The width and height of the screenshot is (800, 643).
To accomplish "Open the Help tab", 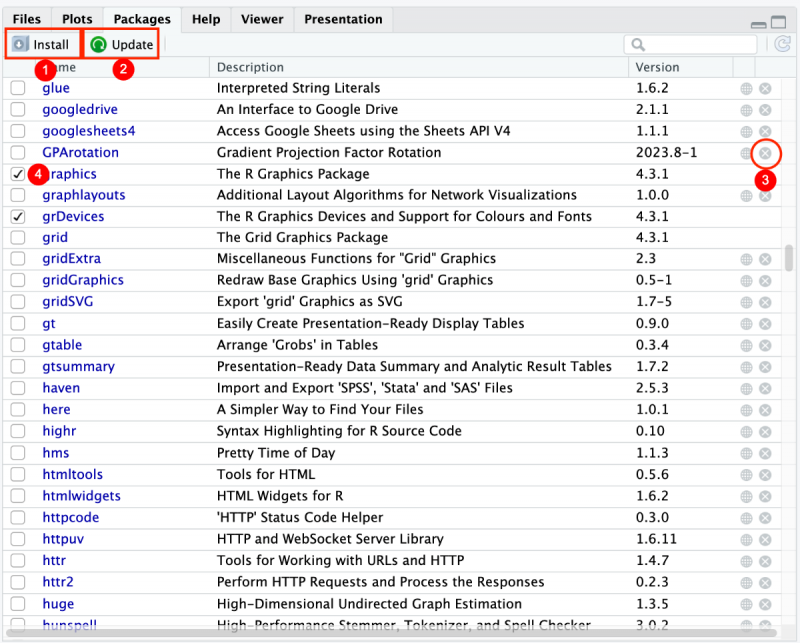I will (x=206, y=19).
